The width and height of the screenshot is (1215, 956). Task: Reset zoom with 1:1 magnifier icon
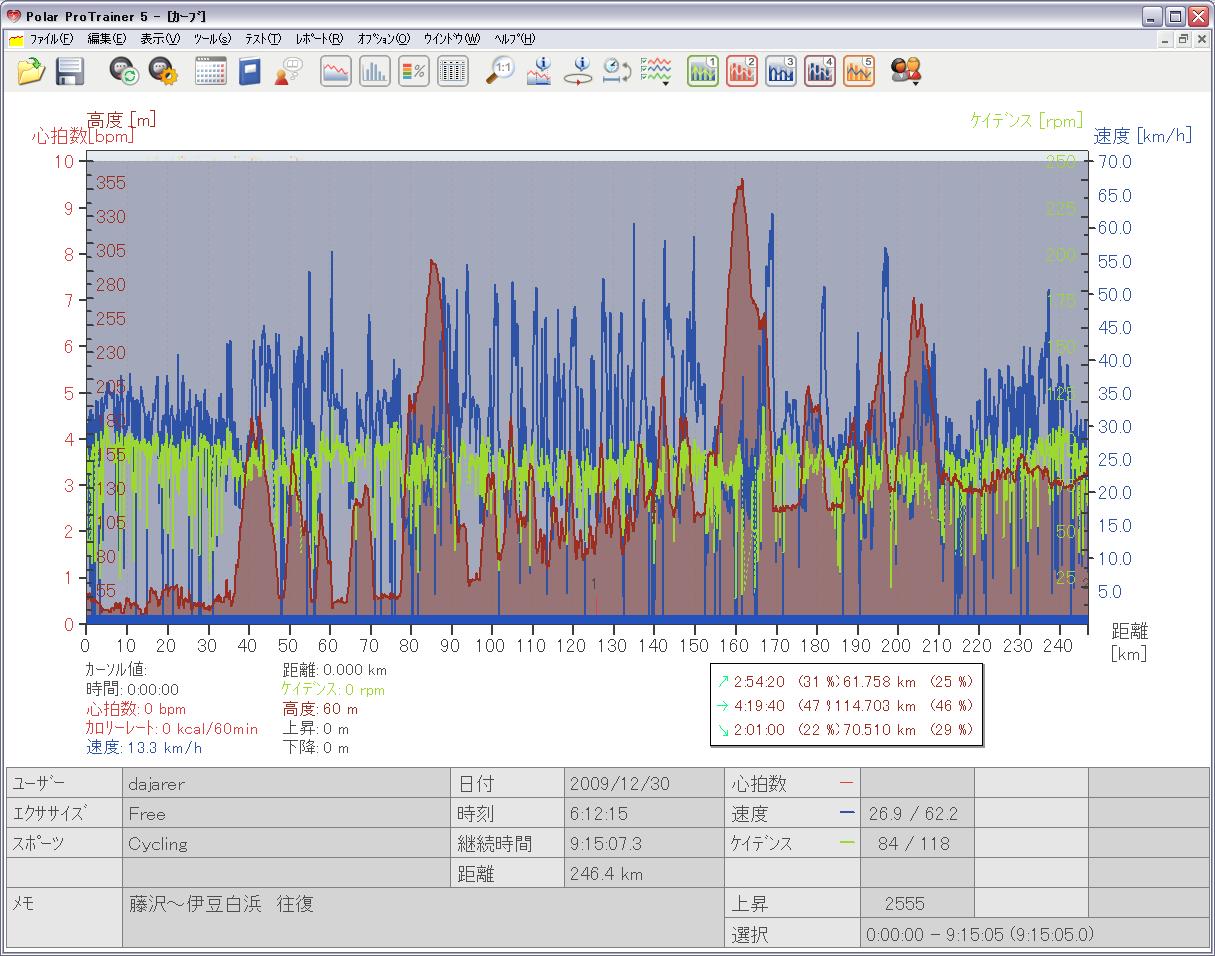coord(500,71)
